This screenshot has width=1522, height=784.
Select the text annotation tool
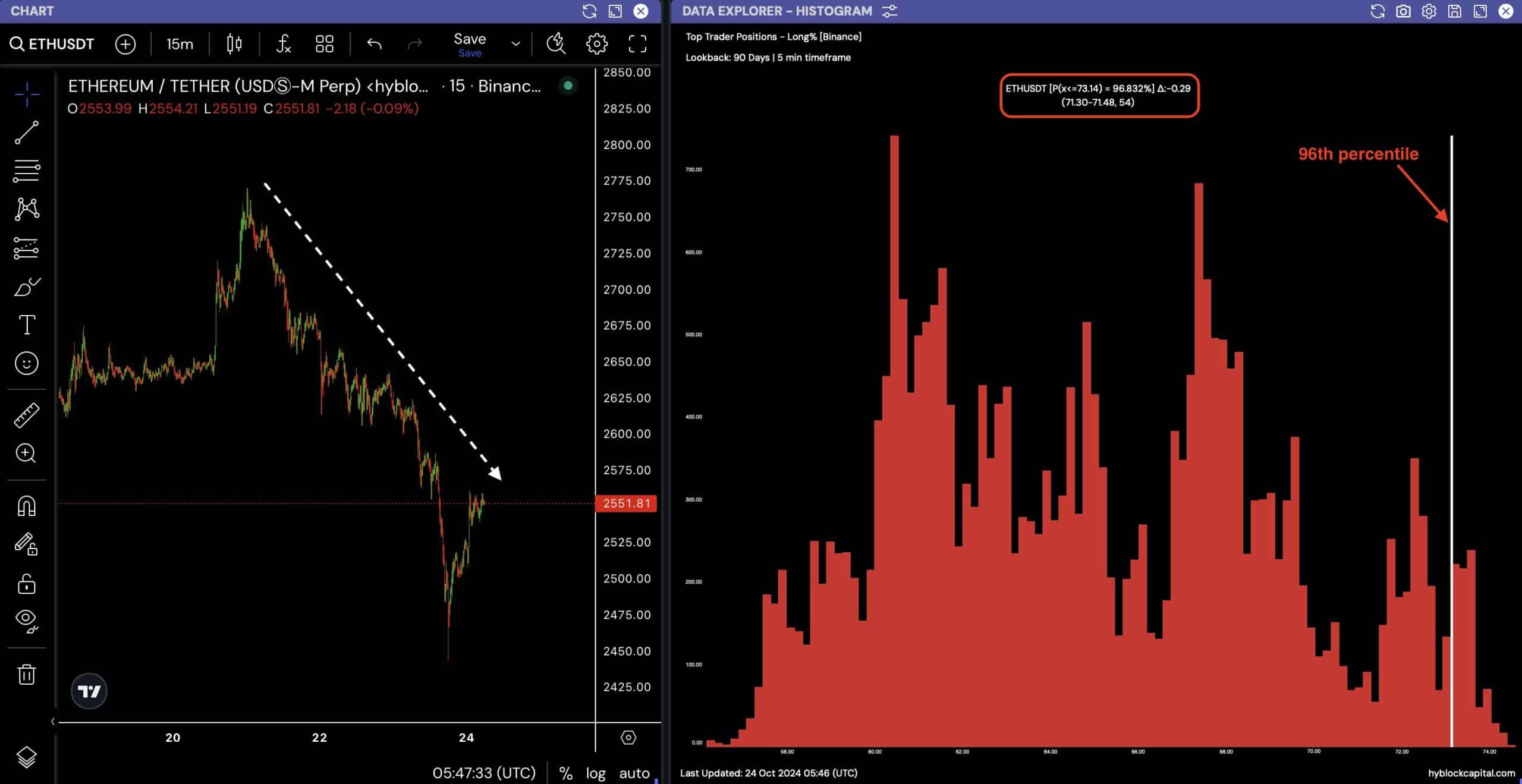coord(26,325)
